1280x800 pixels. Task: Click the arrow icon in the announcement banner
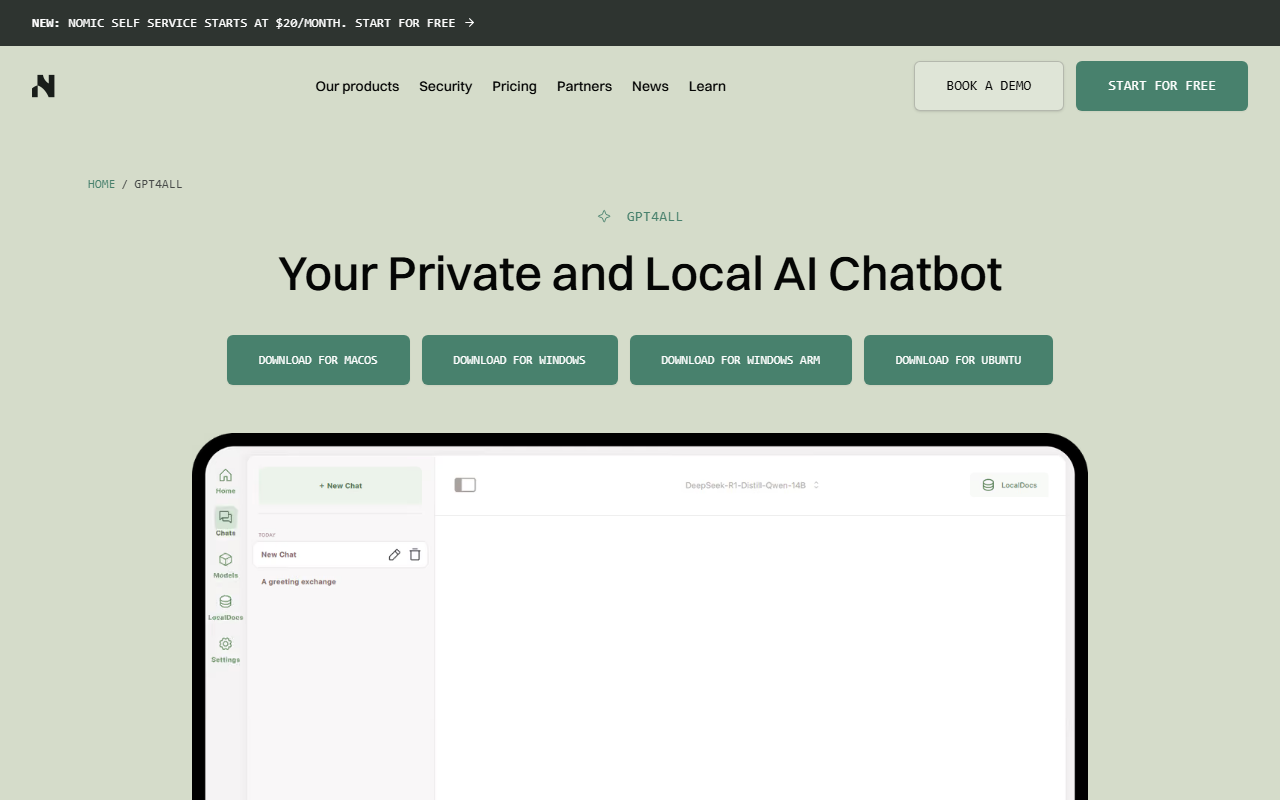pos(470,23)
